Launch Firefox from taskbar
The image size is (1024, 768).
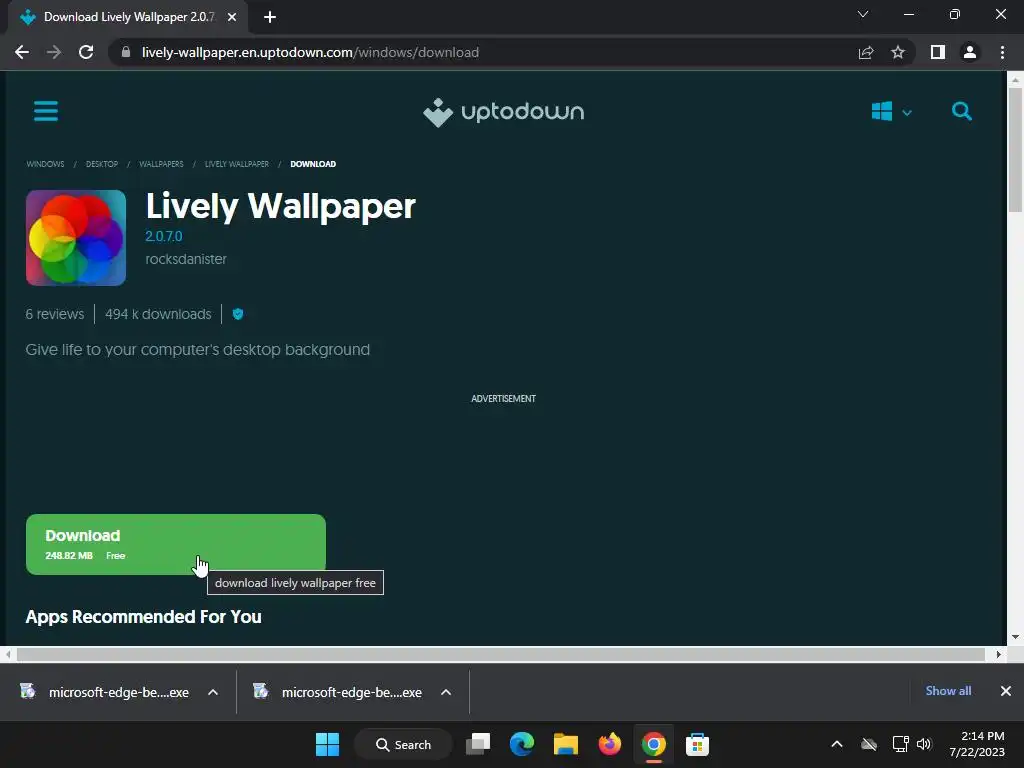click(x=610, y=744)
